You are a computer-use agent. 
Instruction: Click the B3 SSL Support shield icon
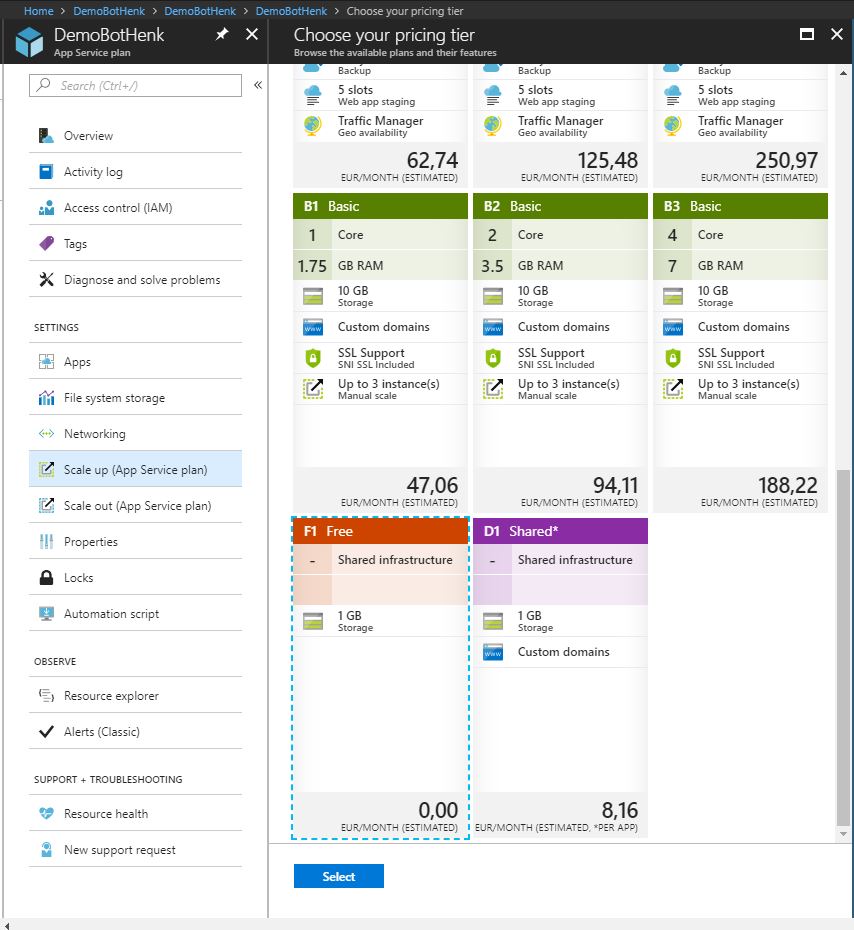[x=673, y=358]
